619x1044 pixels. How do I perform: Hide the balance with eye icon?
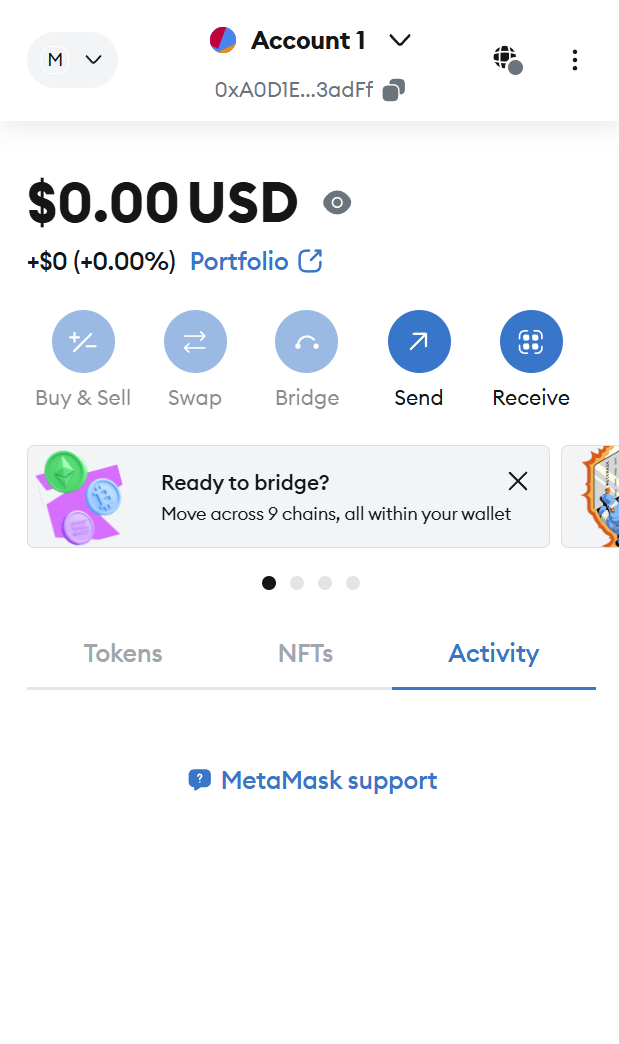(337, 203)
